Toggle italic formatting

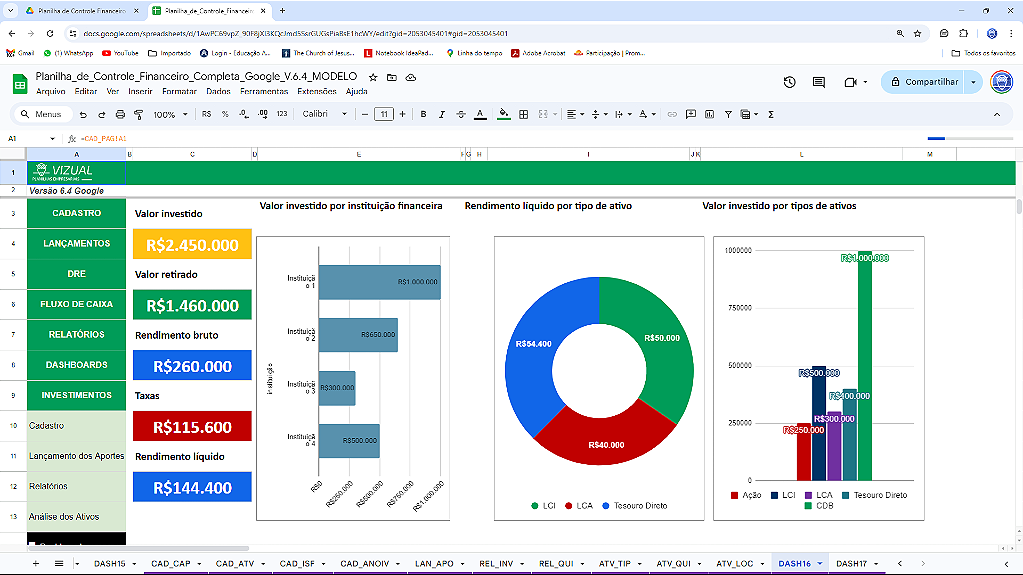[442, 115]
